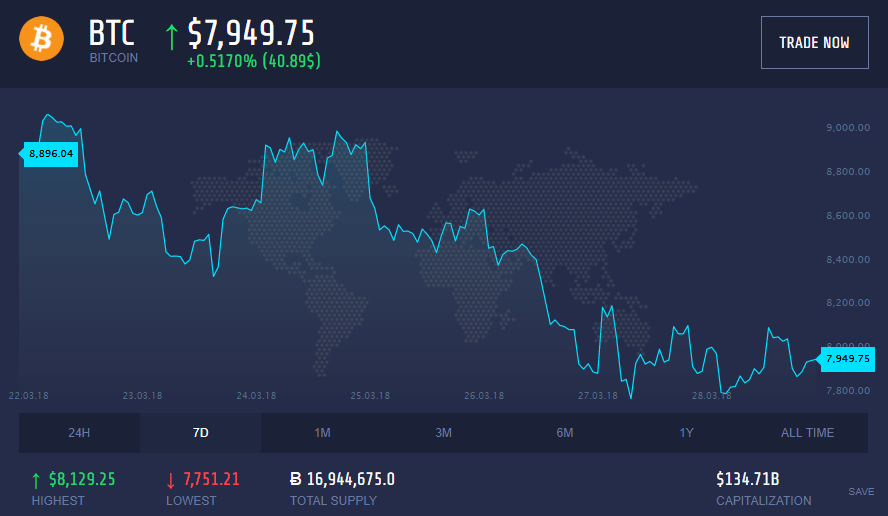Select the ALL TIME range tab
The height and width of the screenshot is (516, 888).
(x=808, y=433)
